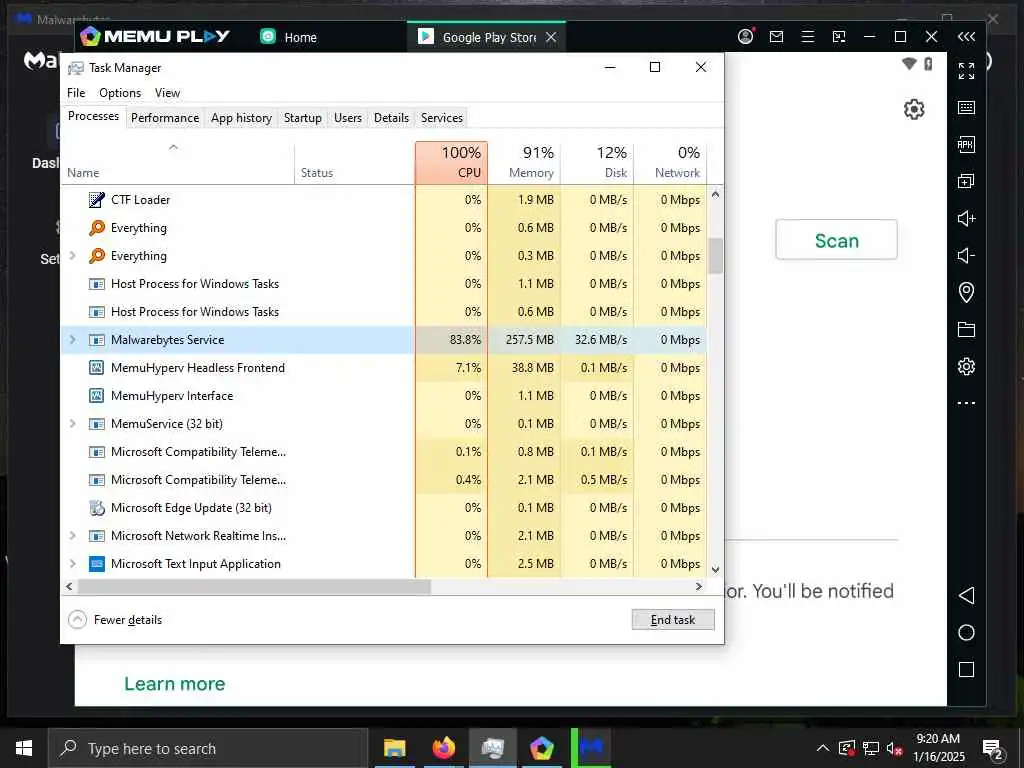Open settings gear in the Play Store page

[914, 109]
